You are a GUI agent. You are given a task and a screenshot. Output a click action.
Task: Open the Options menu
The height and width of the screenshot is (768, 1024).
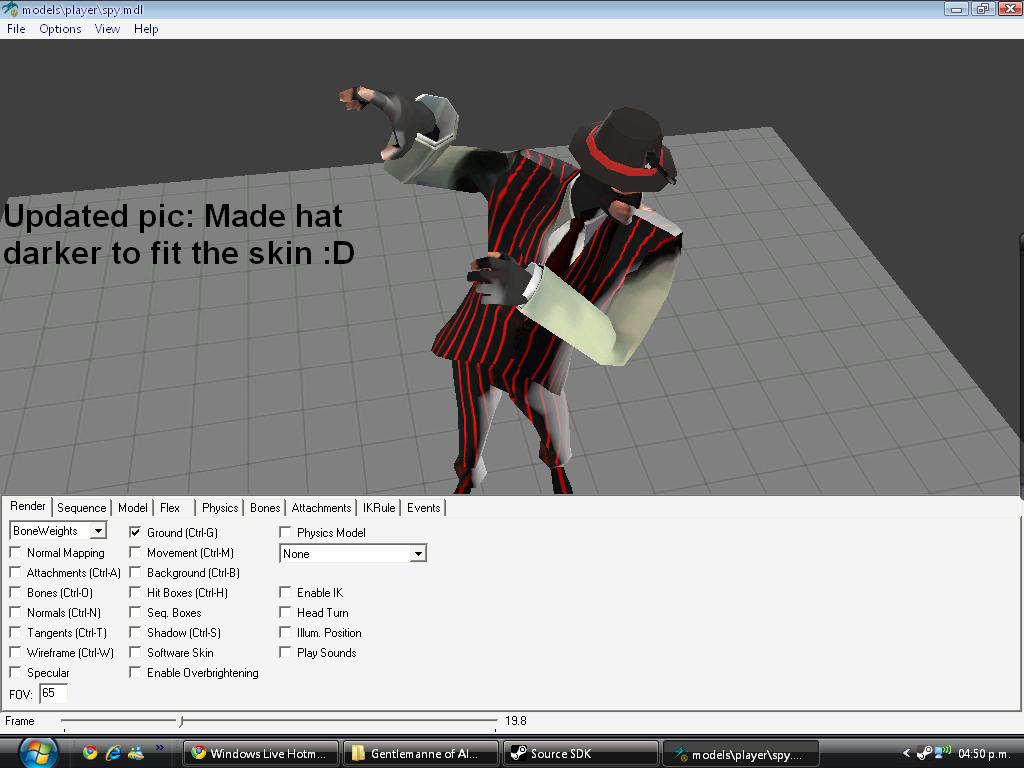point(60,29)
